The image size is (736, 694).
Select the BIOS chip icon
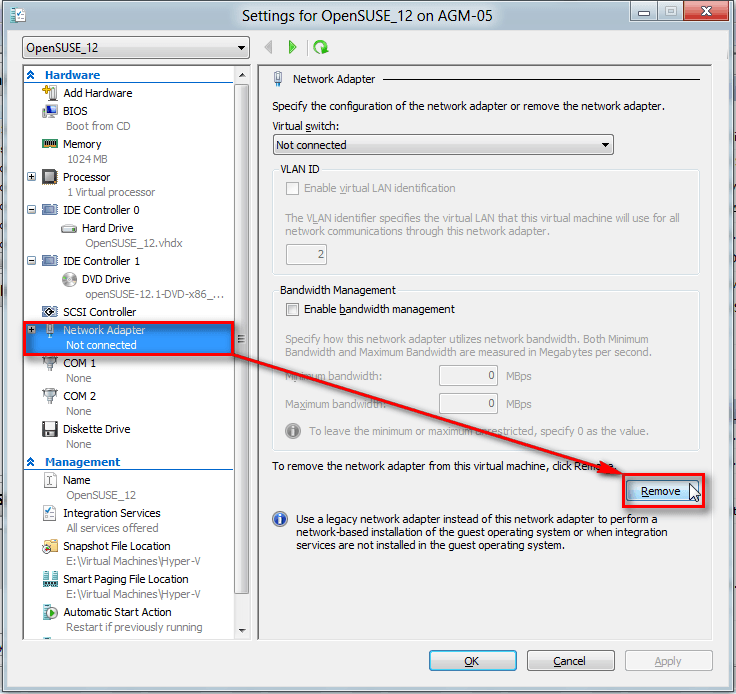coord(50,111)
